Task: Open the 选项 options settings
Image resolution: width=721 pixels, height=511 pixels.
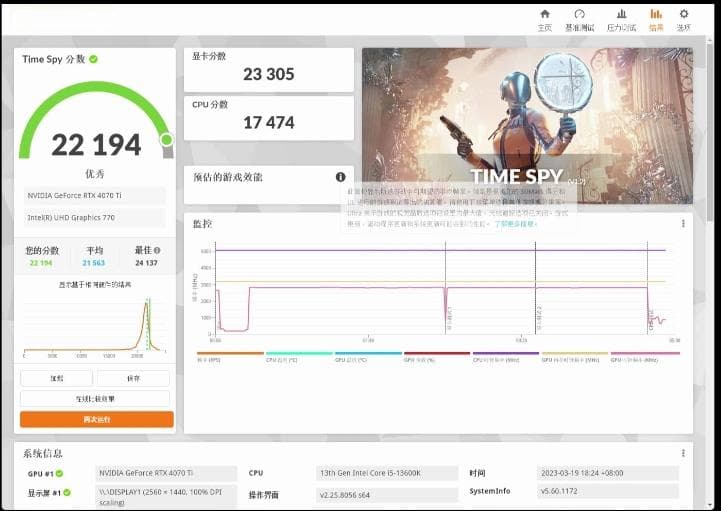Action: pyautogui.click(x=684, y=20)
